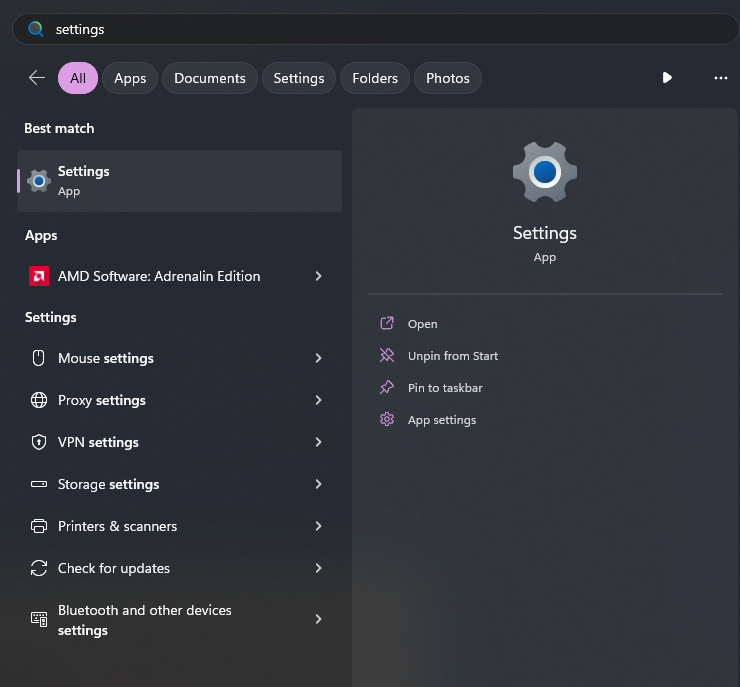Click the Proxy settings globe icon

click(39, 400)
